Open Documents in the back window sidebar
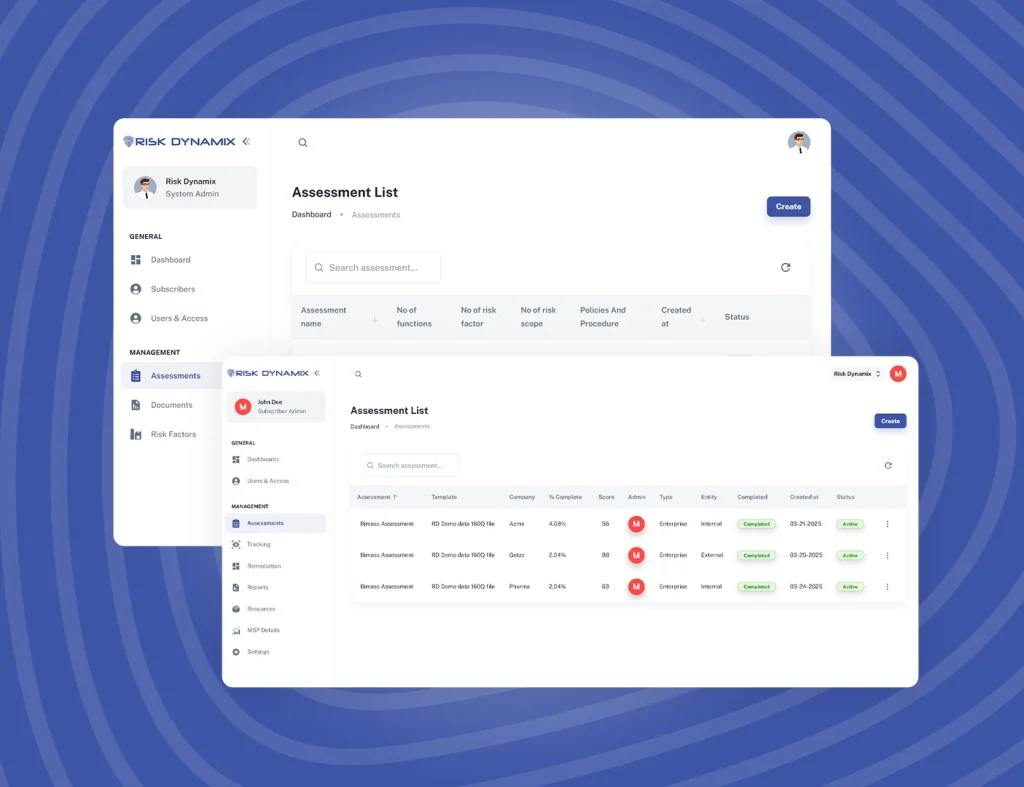Image resolution: width=1024 pixels, height=787 pixels. (171, 405)
